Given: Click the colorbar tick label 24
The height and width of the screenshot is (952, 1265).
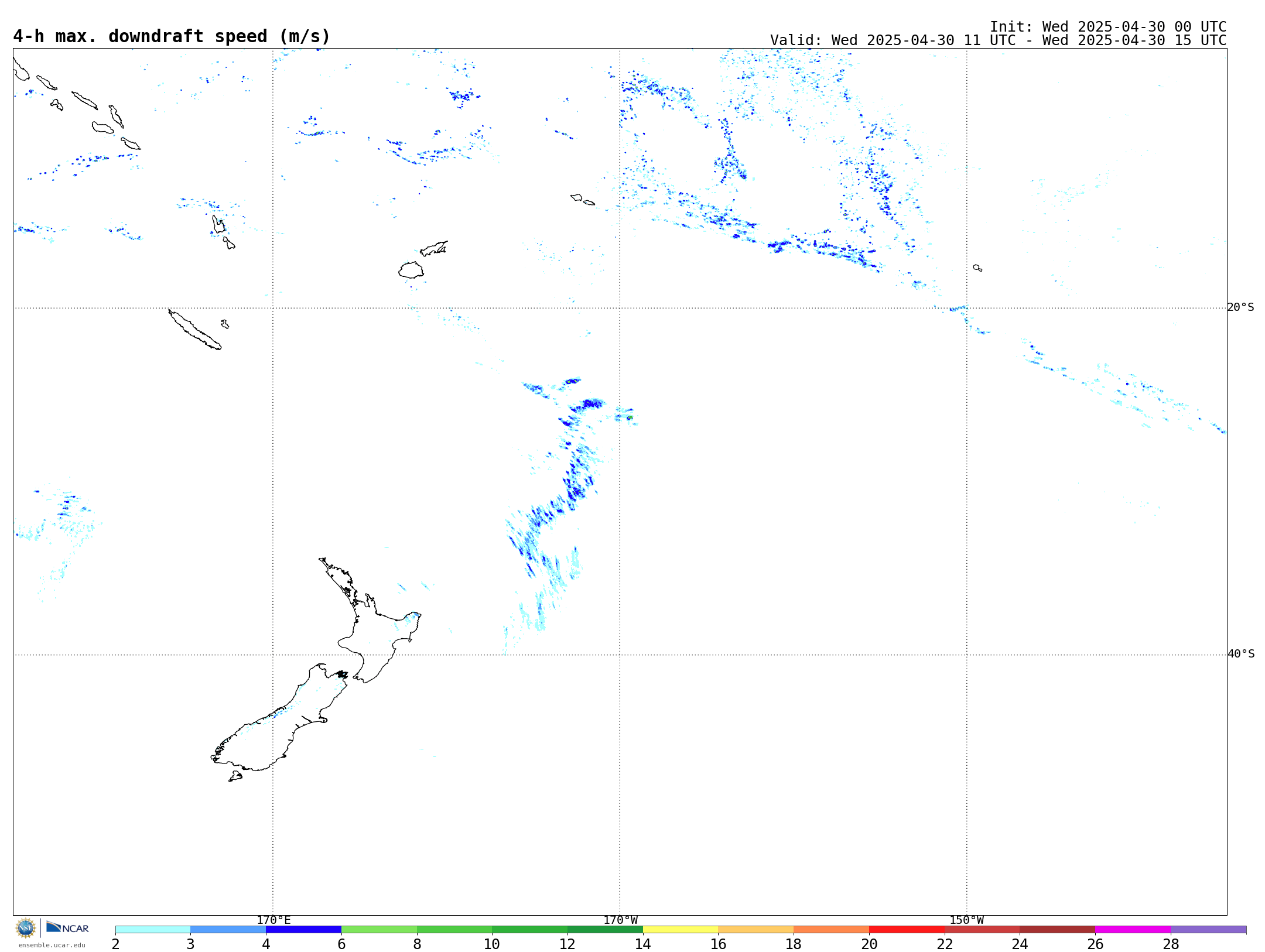Looking at the screenshot, I should point(1020,944).
